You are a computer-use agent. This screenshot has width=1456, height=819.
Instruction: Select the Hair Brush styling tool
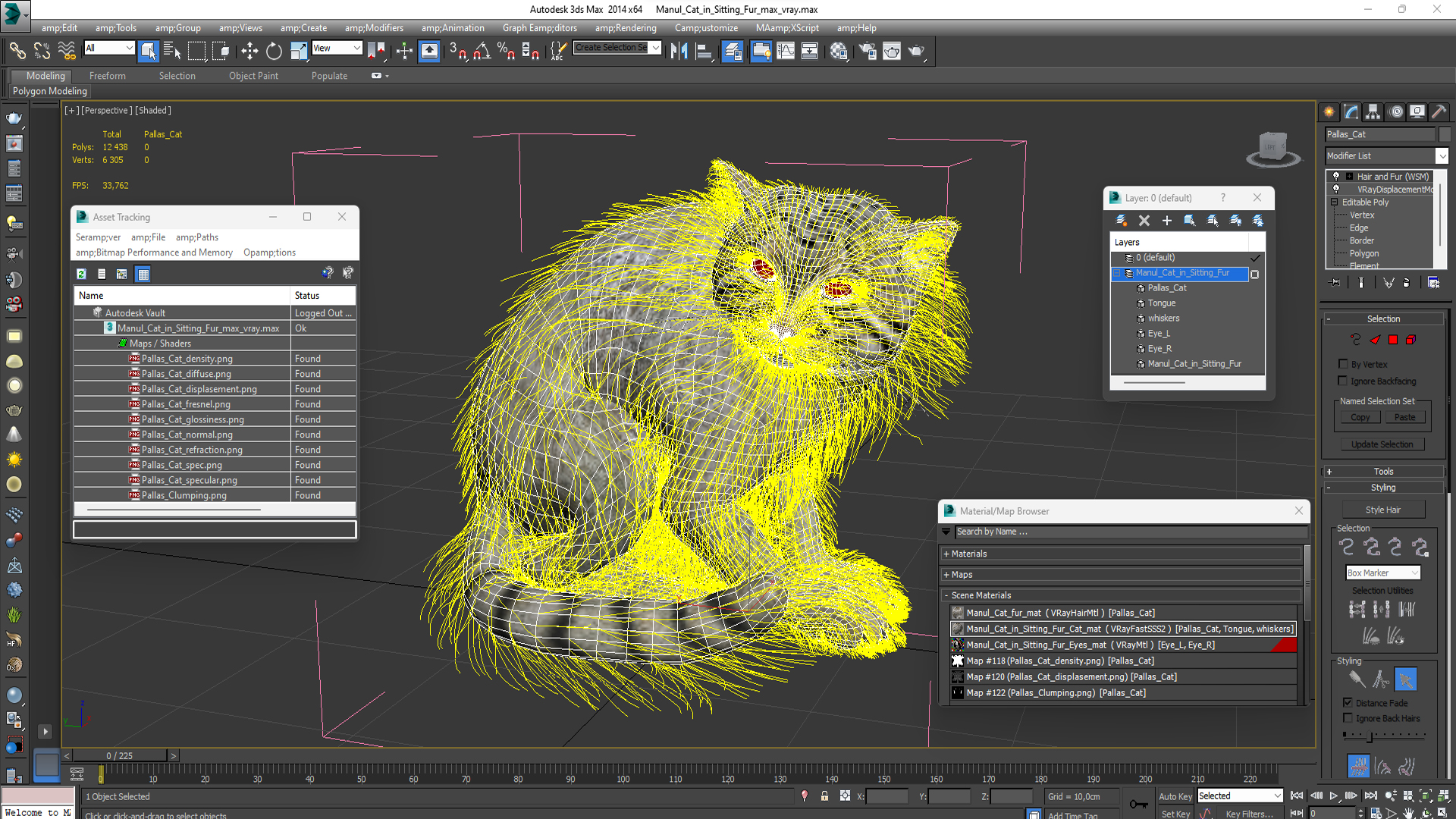[x=1357, y=679]
